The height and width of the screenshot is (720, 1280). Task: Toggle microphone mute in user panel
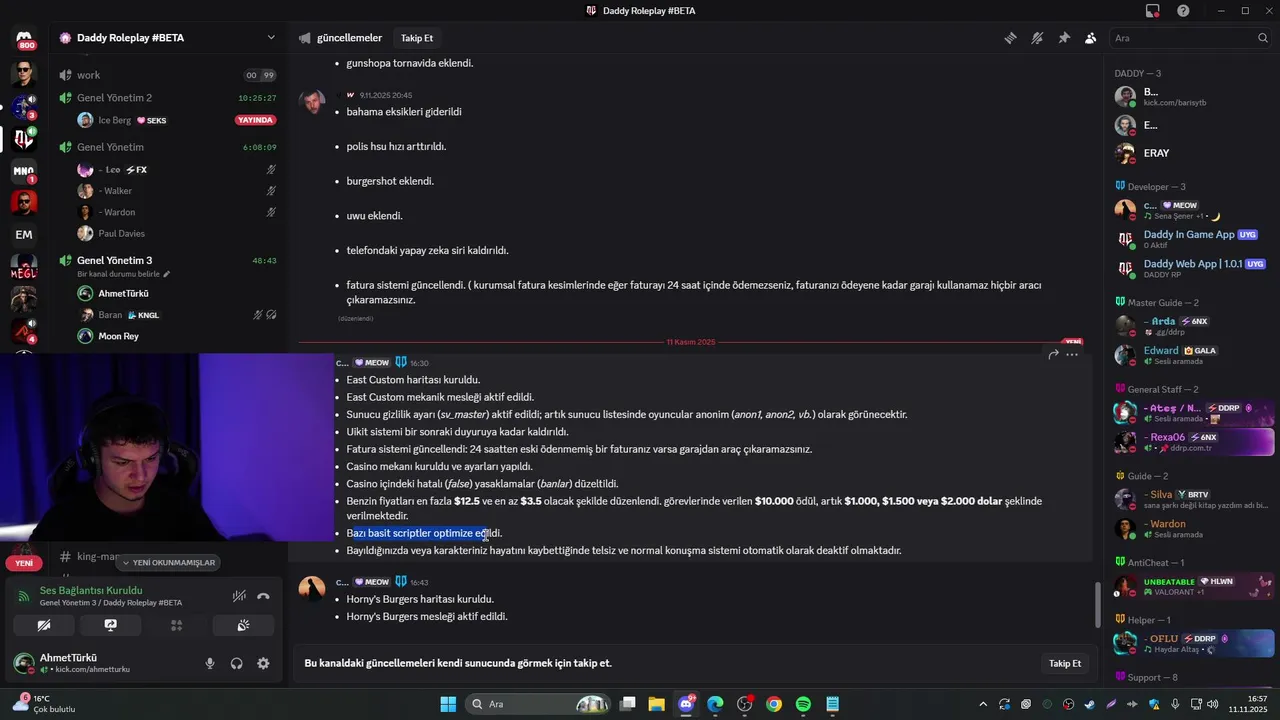[x=210, y=663]
